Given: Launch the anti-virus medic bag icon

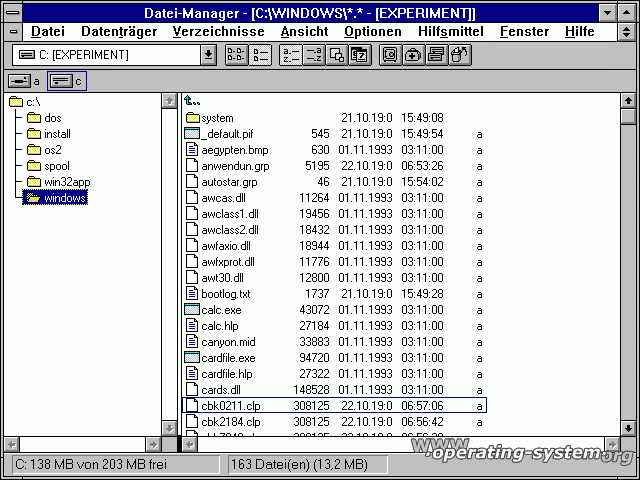Looking at the screenshot, I should coord(413,55).
